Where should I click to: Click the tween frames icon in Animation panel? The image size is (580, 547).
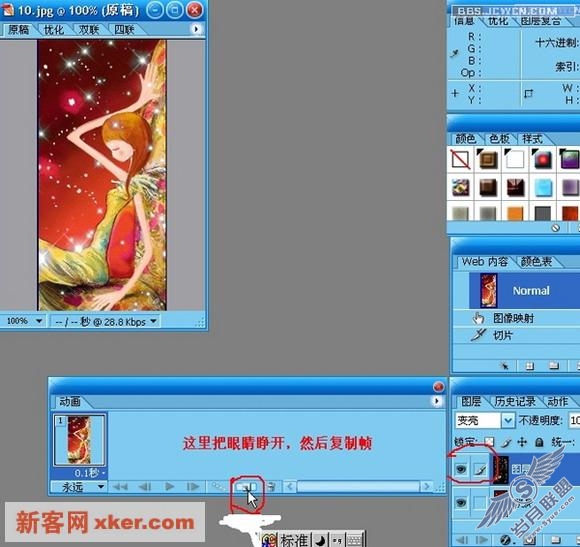218,487
